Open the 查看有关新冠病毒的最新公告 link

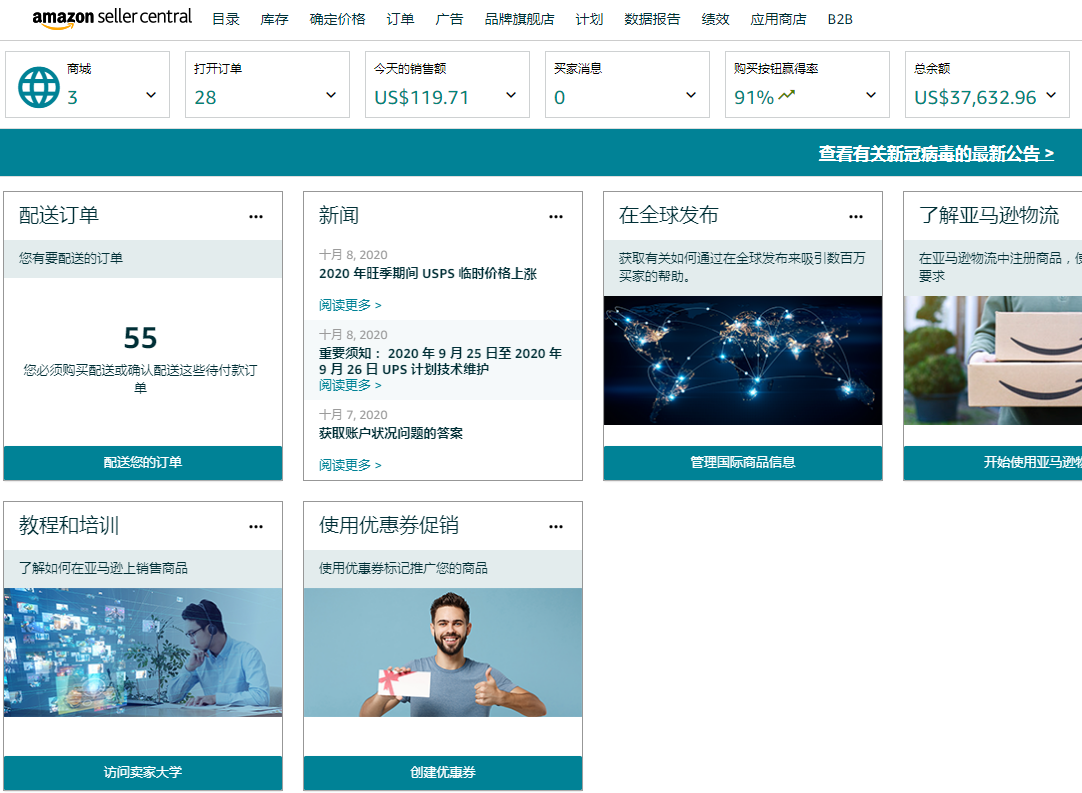tap(936, 153)
